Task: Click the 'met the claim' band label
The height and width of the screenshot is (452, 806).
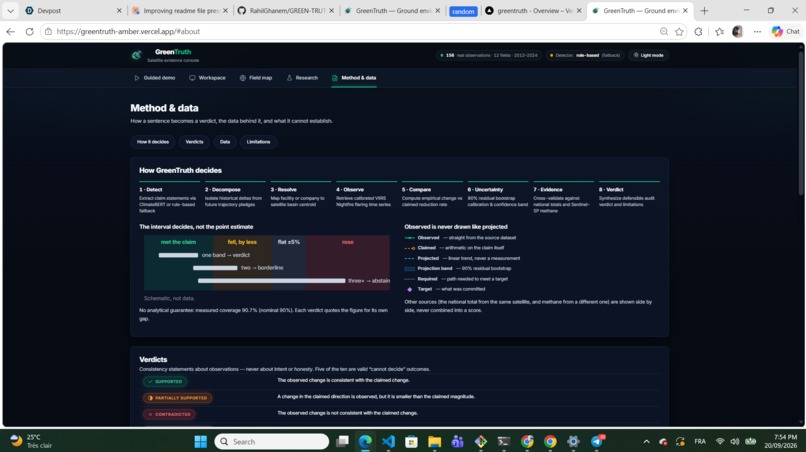Action: point(178,242)
